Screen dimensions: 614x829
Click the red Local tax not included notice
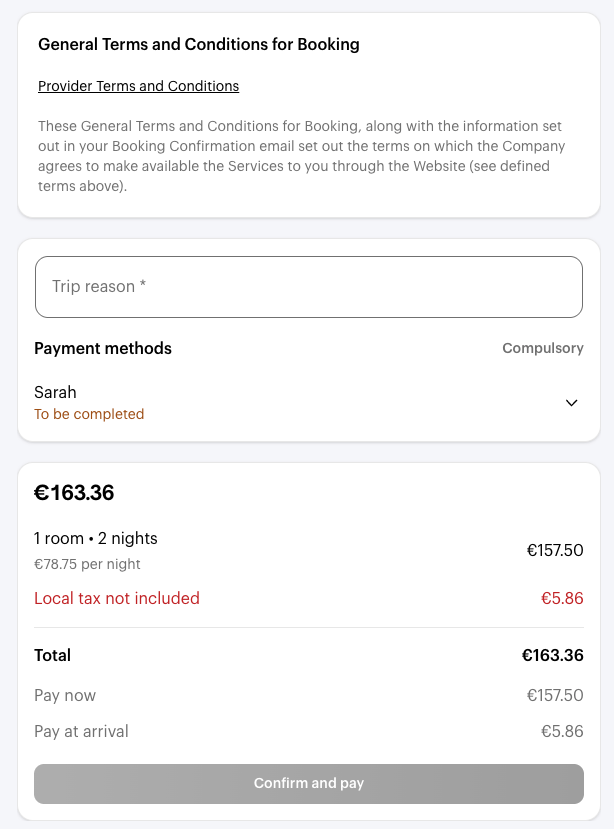click(117, 599)
